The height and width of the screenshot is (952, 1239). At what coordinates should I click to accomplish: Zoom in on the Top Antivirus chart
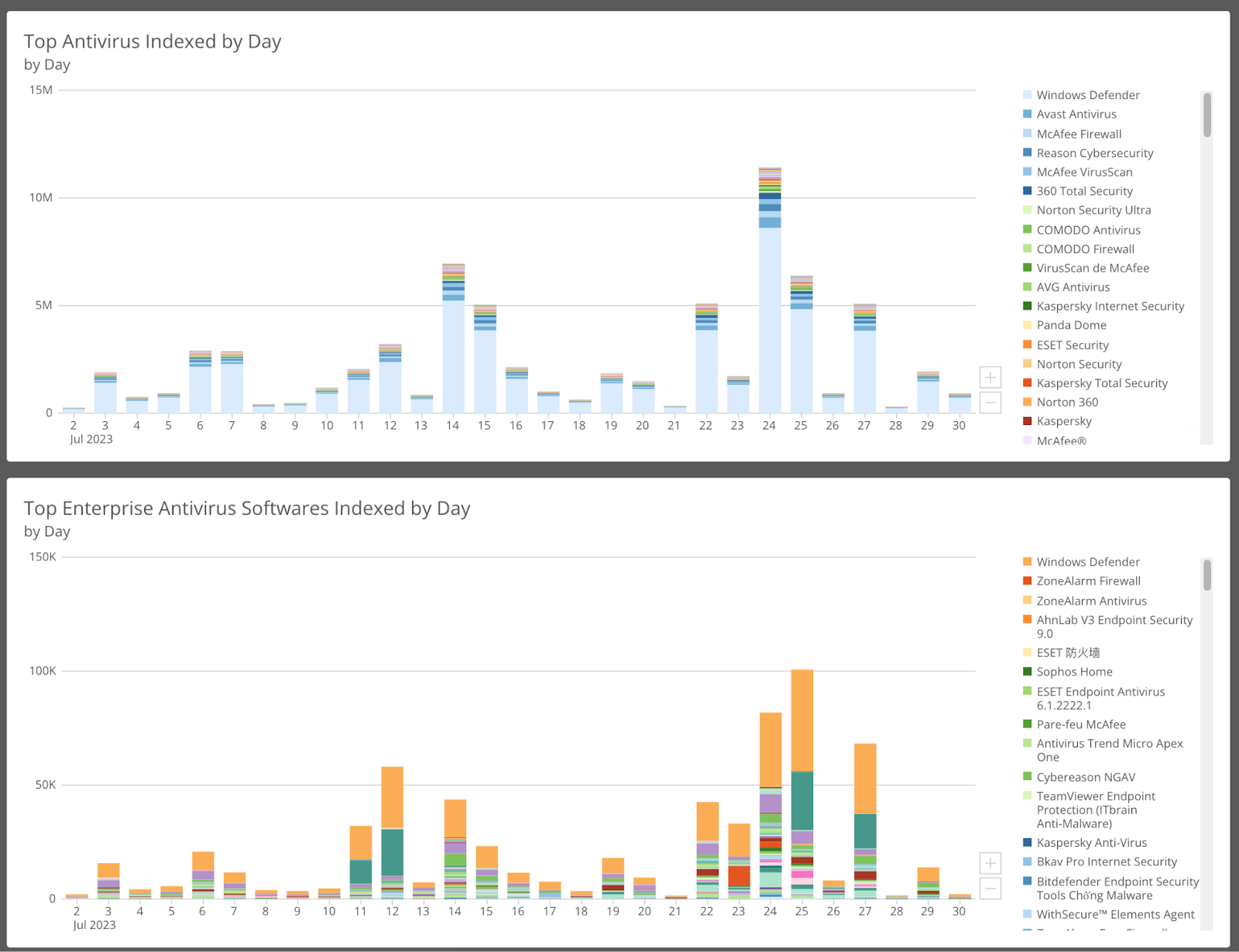coord(990,378)
